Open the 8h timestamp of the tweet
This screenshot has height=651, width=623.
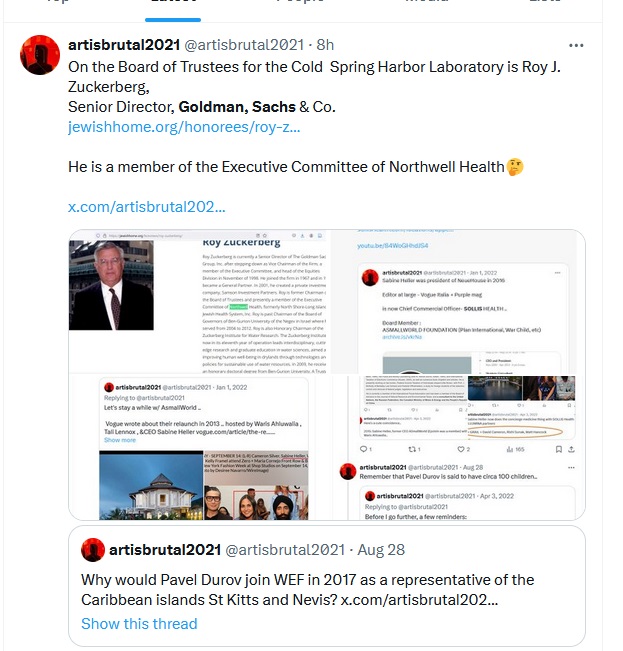tap(325, 45)
